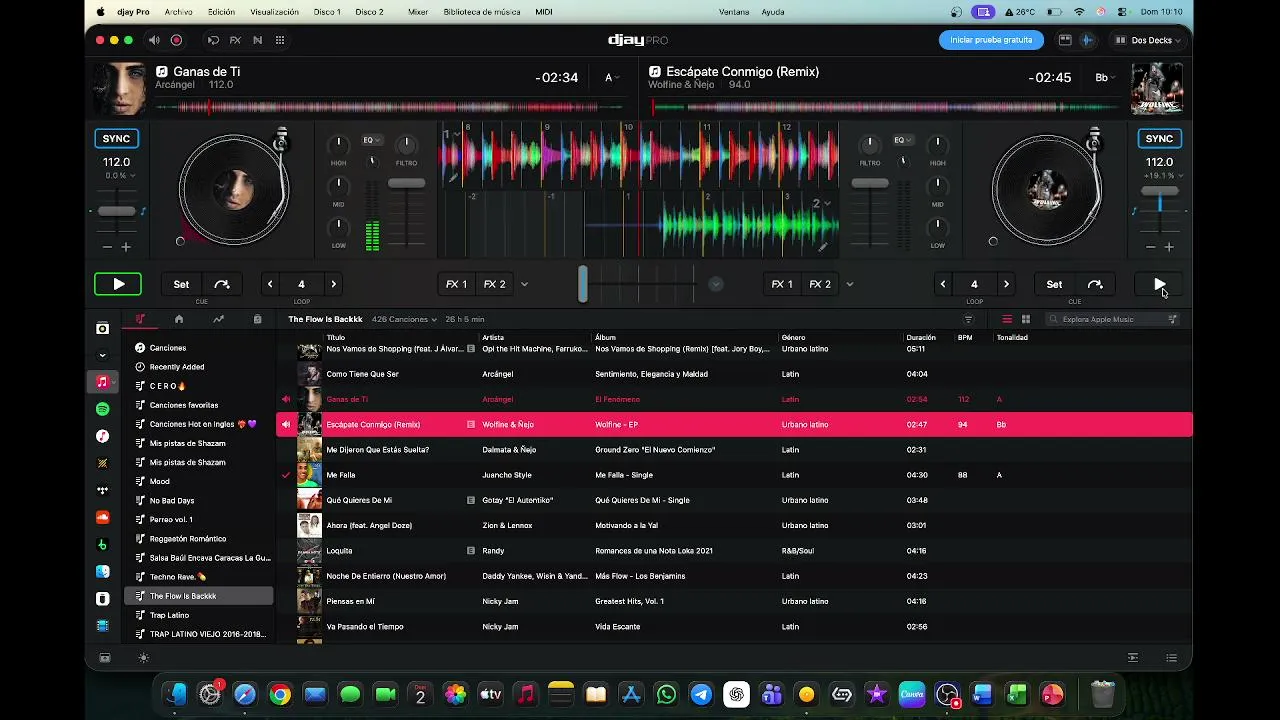Click the speaker volume icon in the top toolbar
This screenshot has height=720, width=1280.
pyautogui.click(x=154, y=40)
